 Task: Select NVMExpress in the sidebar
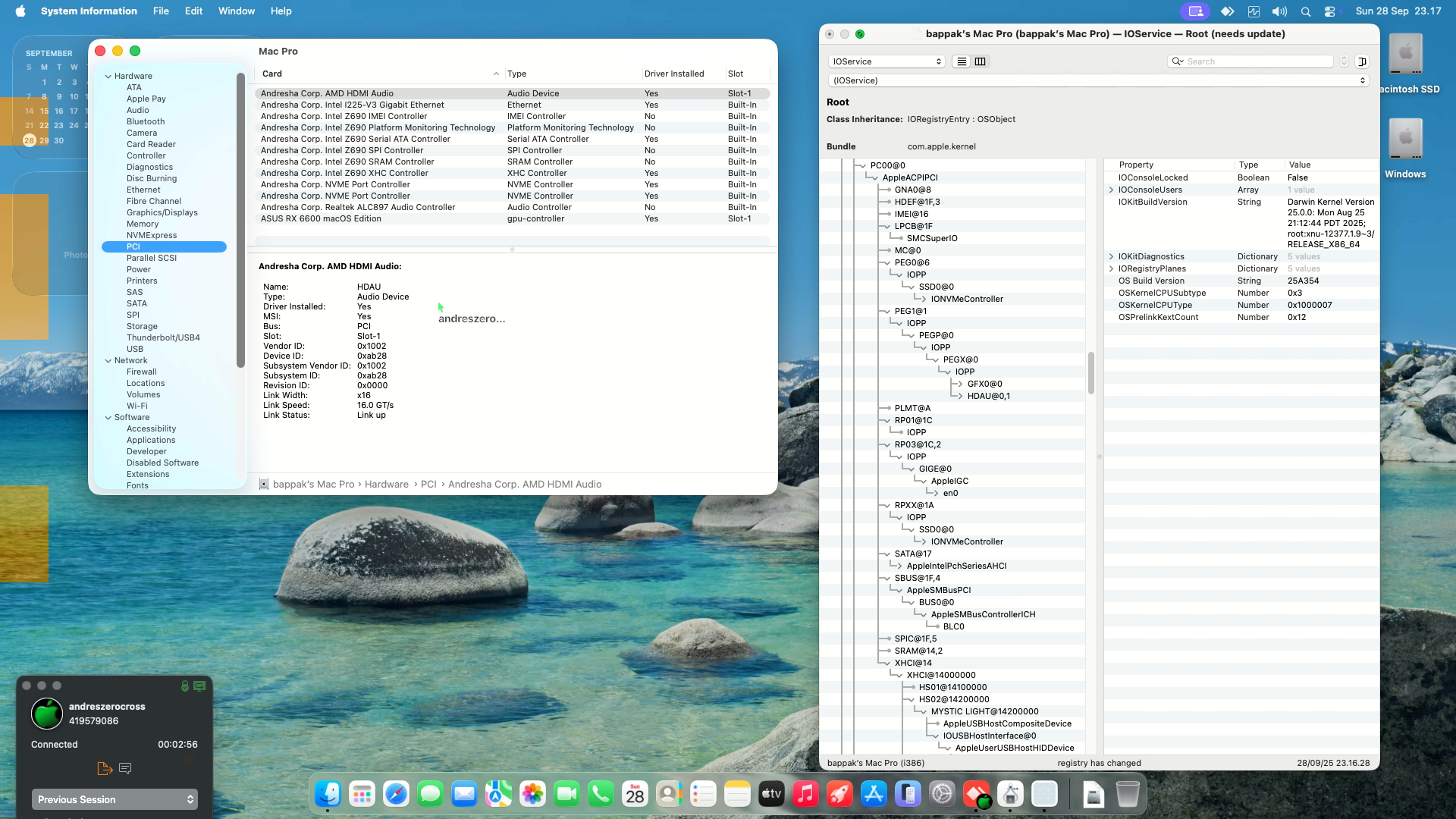click(x=152, y=235)
